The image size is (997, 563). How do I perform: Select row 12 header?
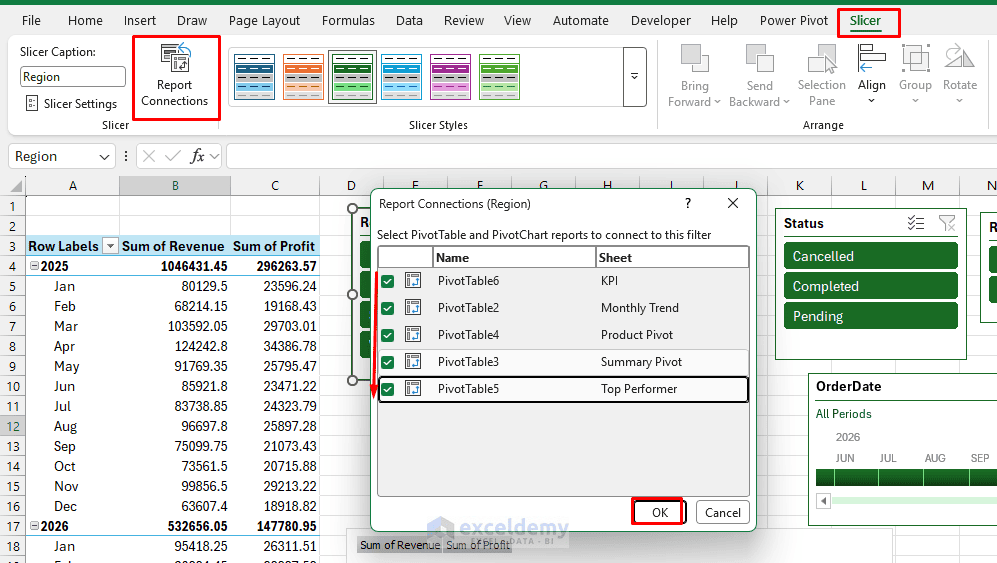(13, 426)
